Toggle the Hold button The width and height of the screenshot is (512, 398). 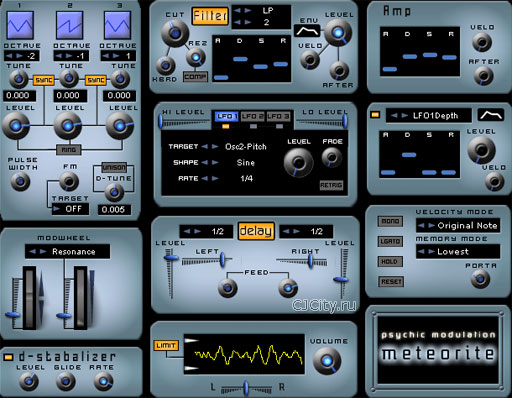click(x=390, y=262)
